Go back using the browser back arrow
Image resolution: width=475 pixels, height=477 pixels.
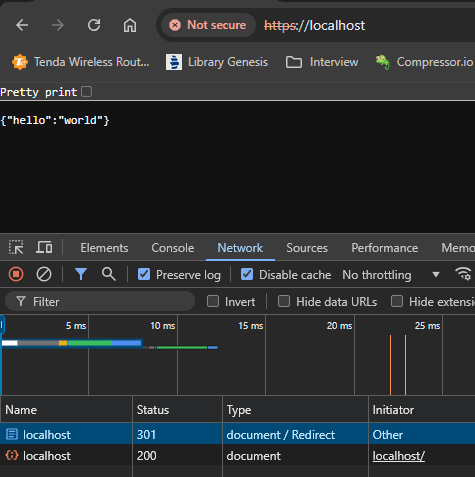coord(22,25)
